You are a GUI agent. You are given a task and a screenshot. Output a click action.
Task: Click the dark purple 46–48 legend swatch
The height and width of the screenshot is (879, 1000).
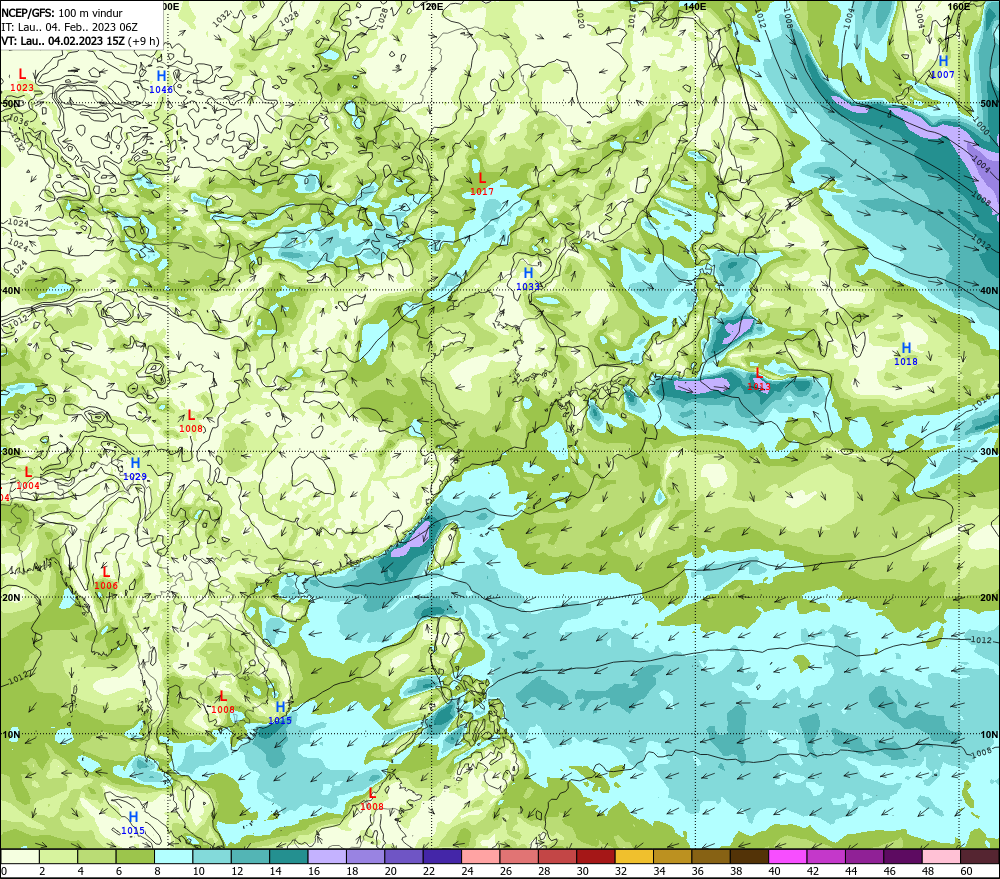coord(902,856)
